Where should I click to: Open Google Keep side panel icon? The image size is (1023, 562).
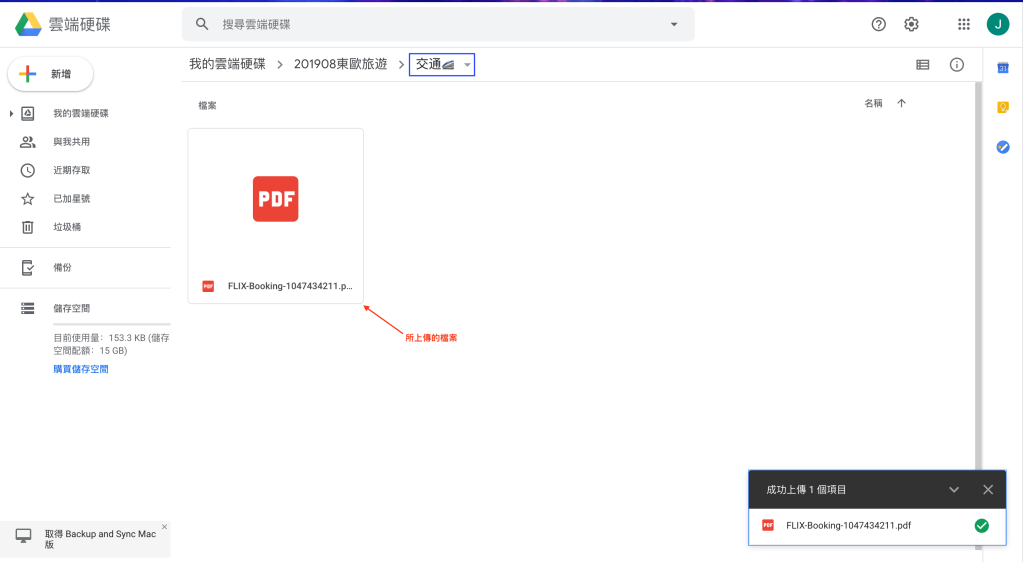point(1003,107)
